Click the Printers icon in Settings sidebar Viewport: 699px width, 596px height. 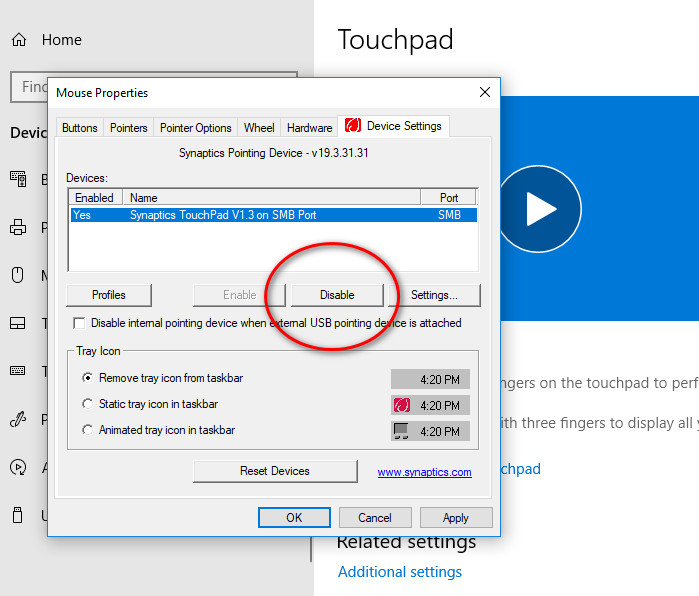18,227
